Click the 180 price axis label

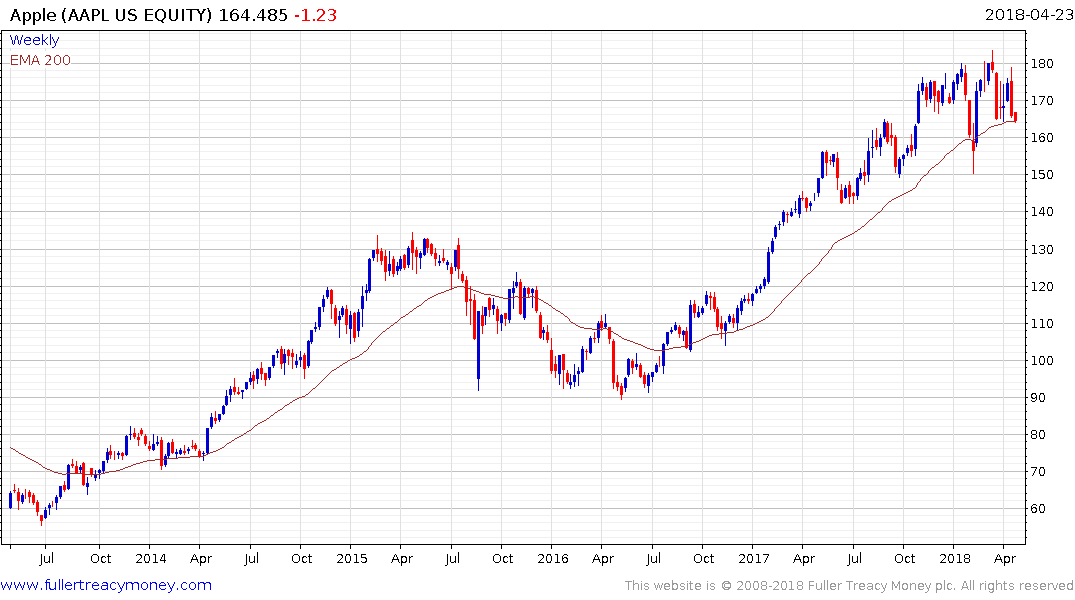click(x=1041, y=64)
